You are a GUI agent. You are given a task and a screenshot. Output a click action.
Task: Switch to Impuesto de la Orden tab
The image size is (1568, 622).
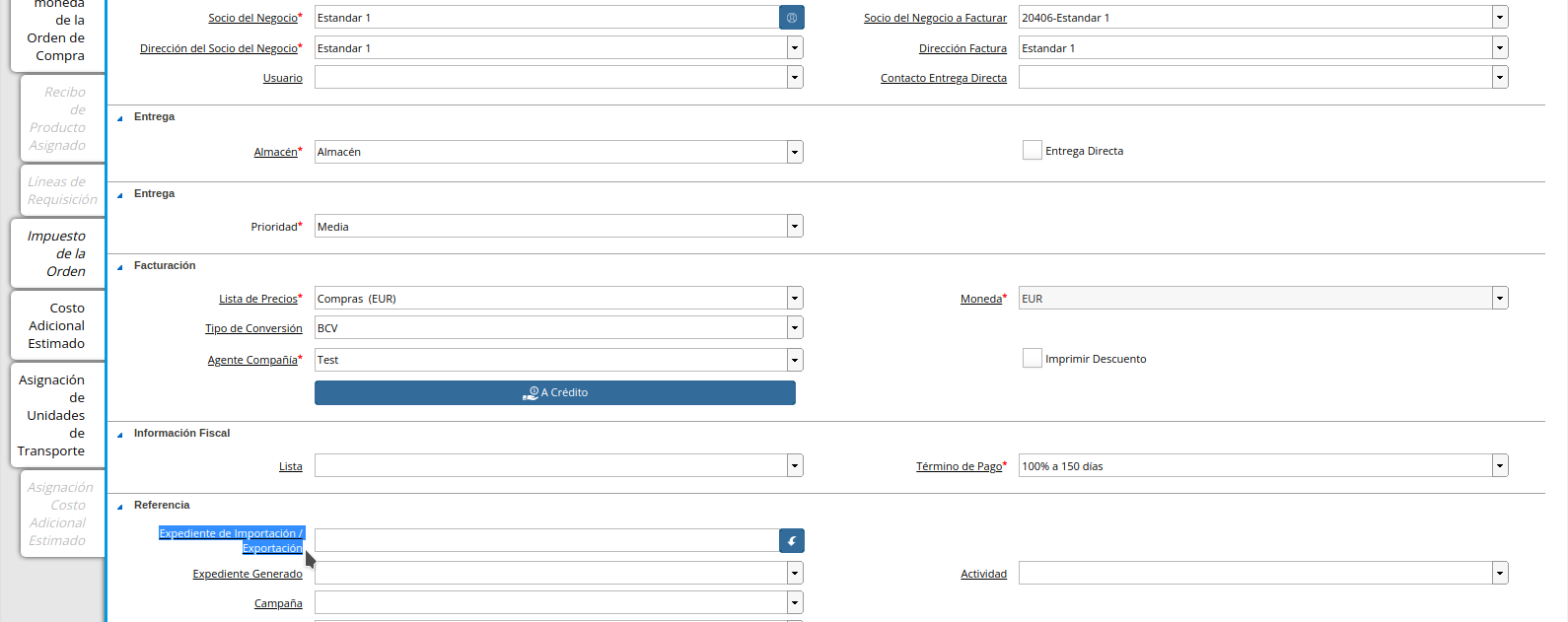(x=57, y=253)
